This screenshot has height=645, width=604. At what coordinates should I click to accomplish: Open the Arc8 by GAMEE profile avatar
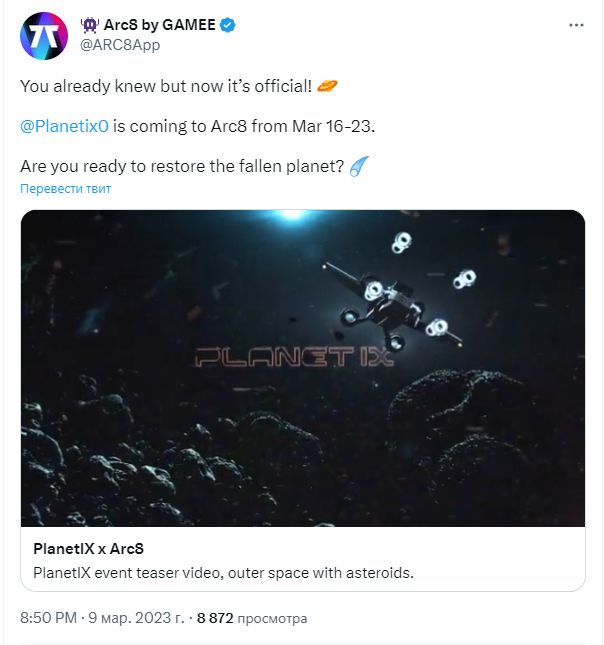click(x=44, y=36)
